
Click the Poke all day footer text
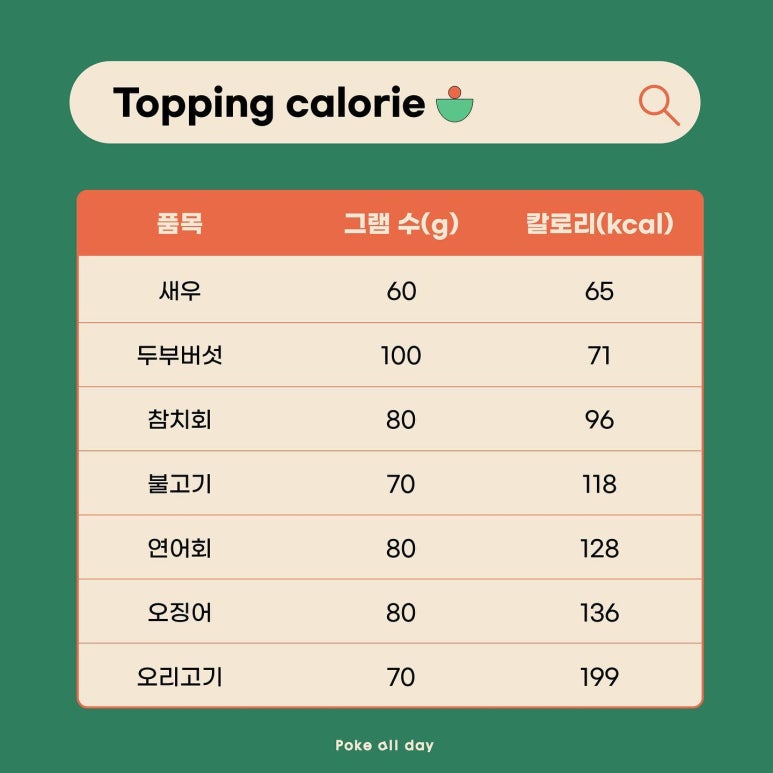(385, 745)
